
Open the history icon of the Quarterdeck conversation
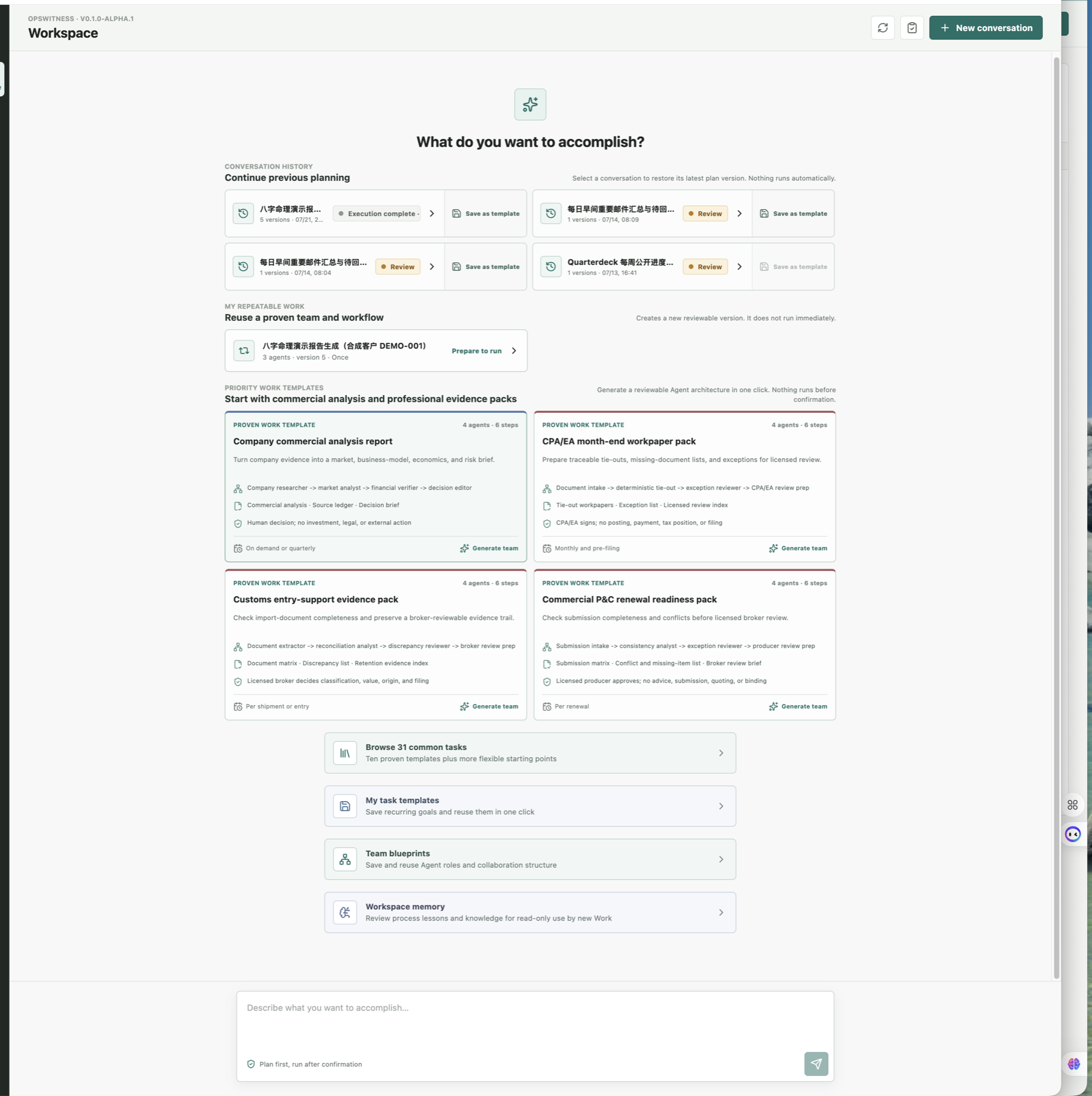[551, 267]
